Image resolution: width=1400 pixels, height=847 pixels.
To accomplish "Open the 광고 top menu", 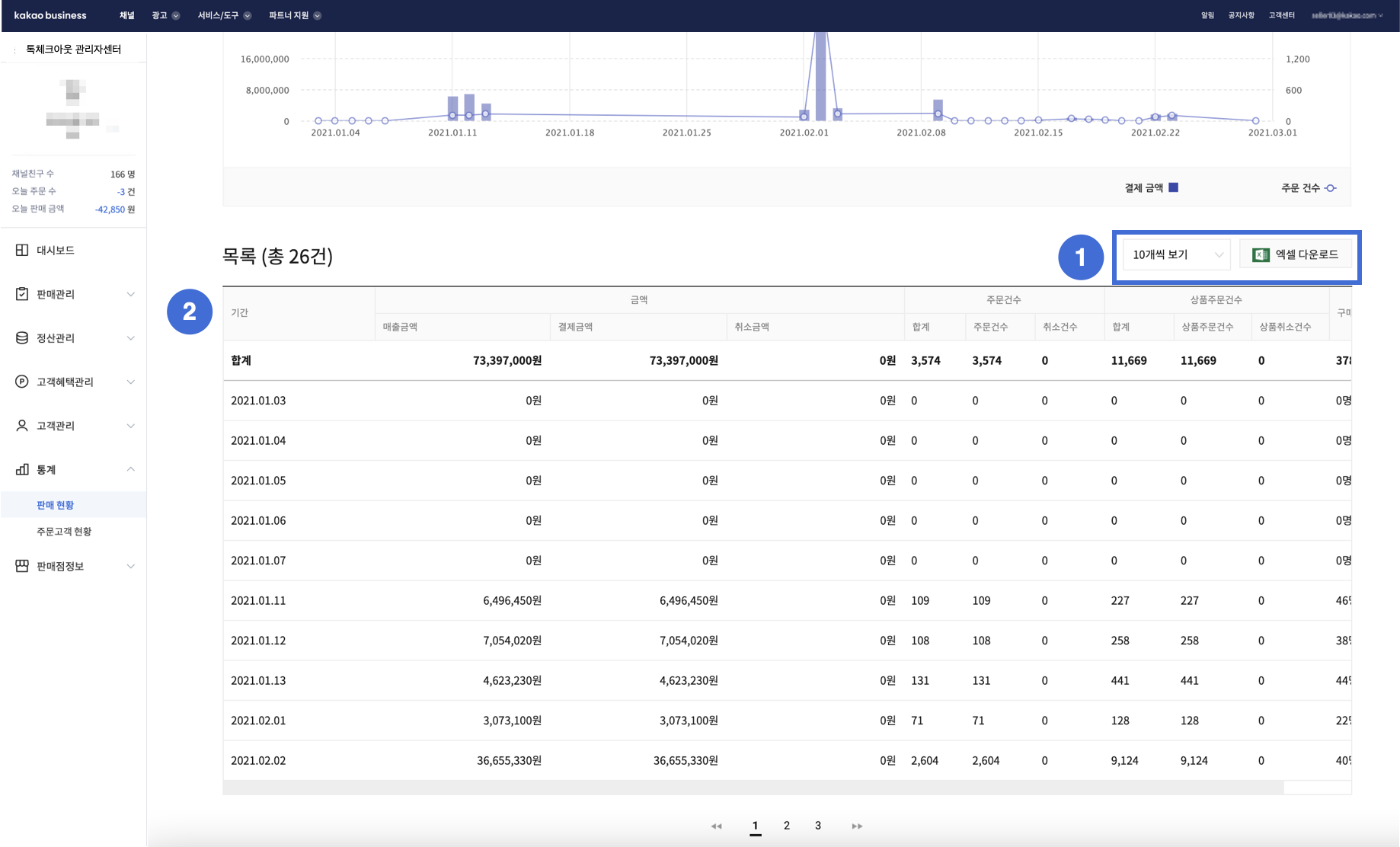I will coord(165,15).
